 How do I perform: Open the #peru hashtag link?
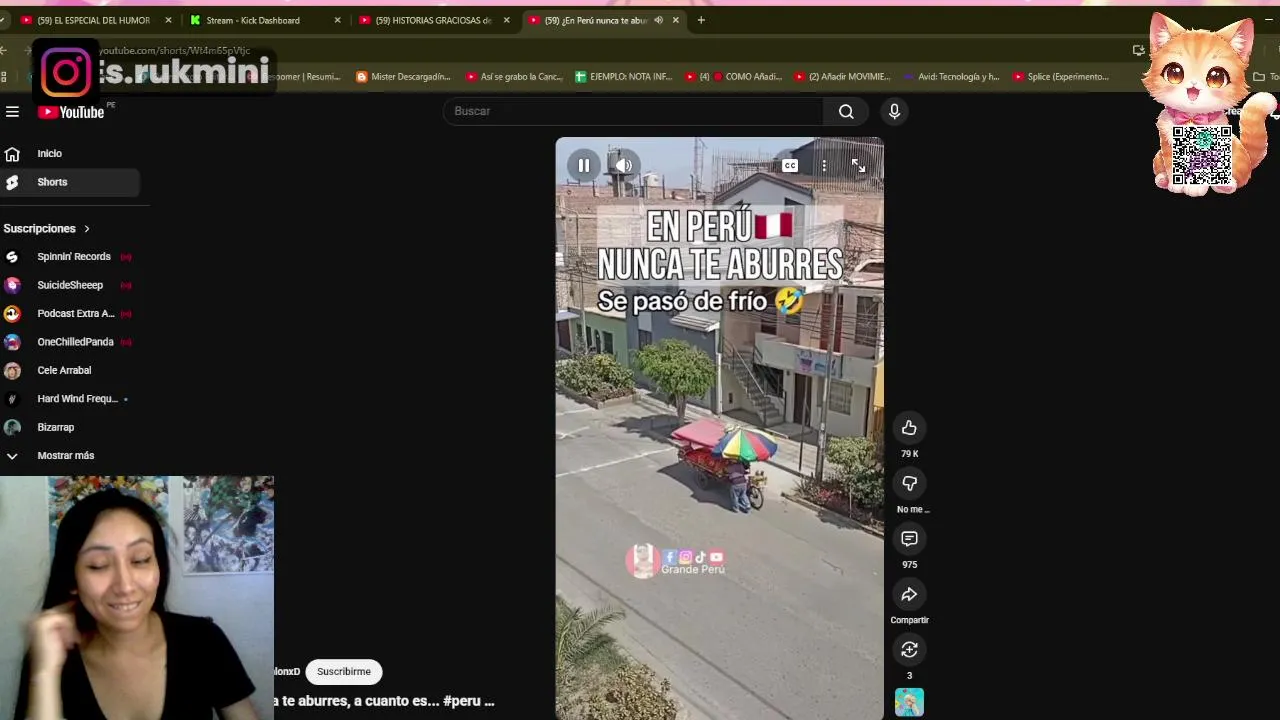[x=462, y=701]
